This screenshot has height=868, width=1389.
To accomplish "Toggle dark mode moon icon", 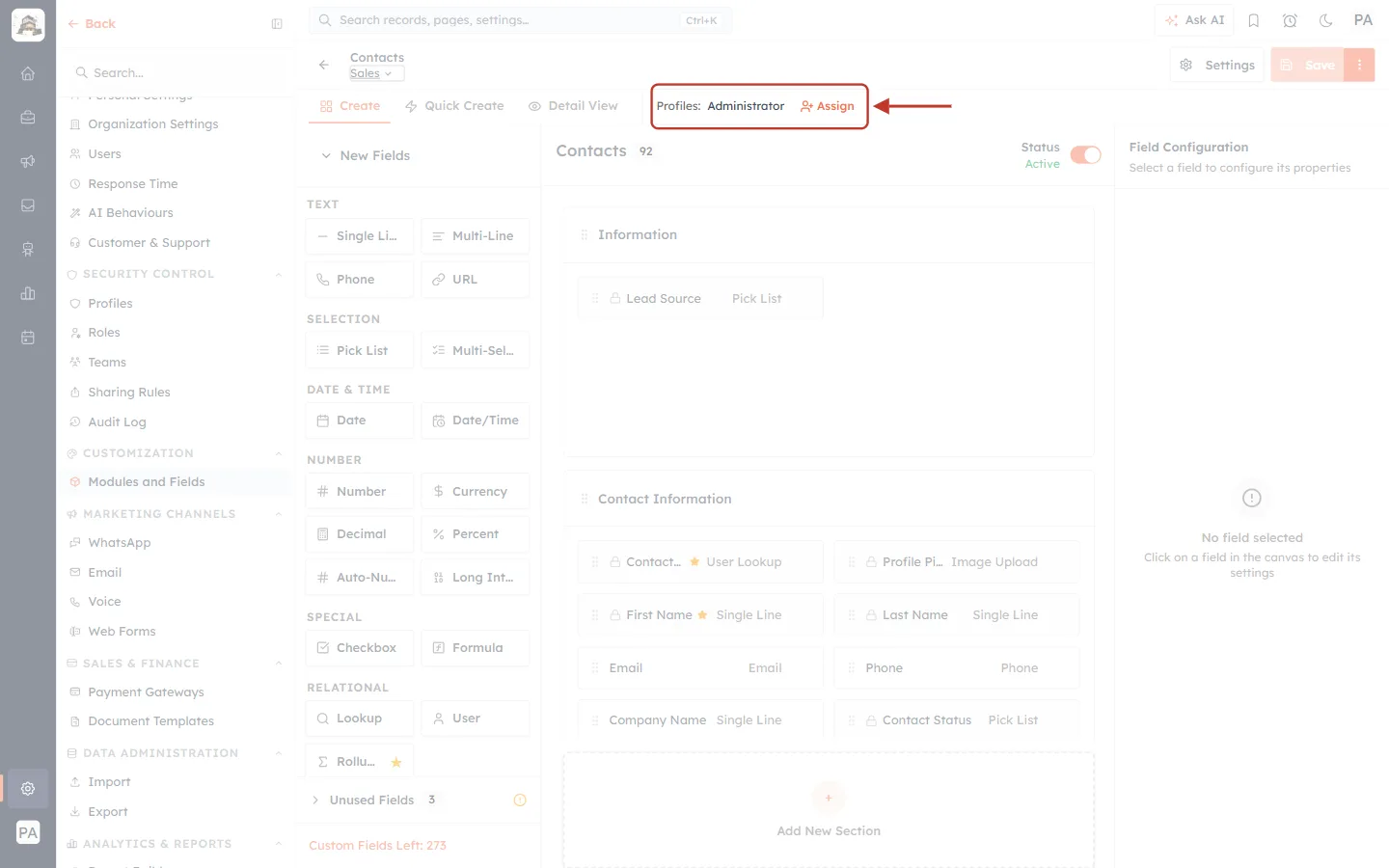I will point(1326,20).
